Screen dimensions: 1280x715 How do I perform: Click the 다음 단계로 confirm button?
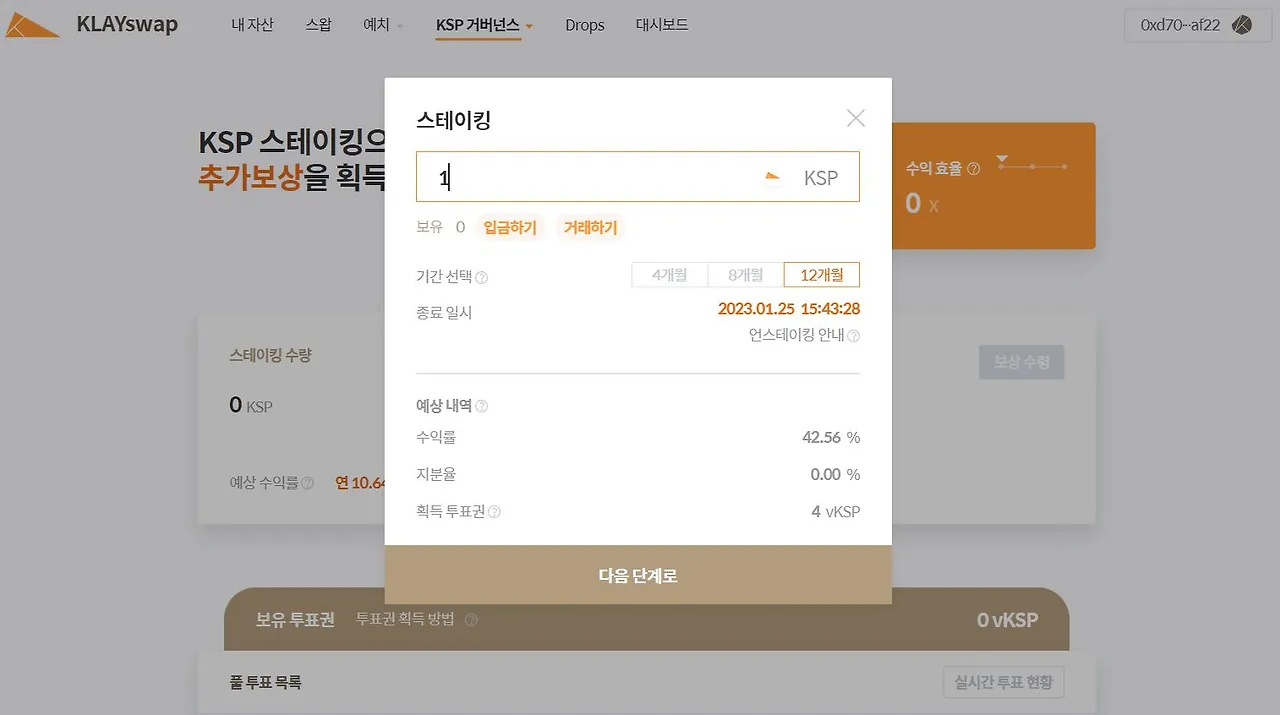(x=637, y=575)
